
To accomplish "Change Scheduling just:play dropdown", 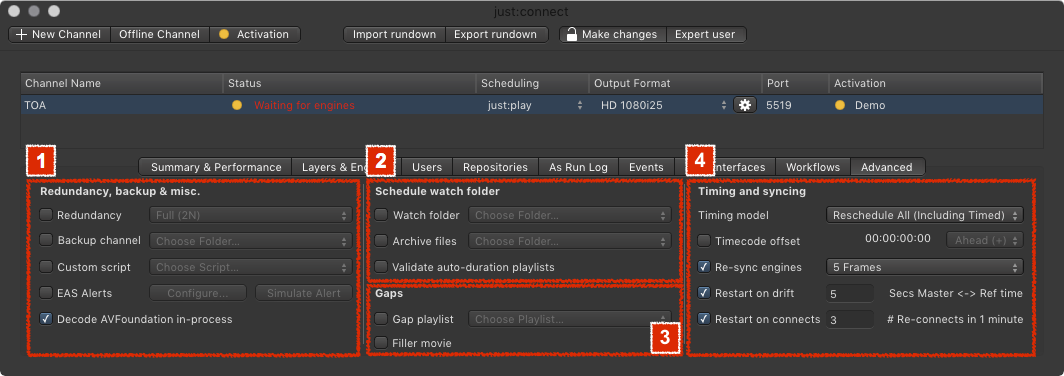I will [534, 105].
